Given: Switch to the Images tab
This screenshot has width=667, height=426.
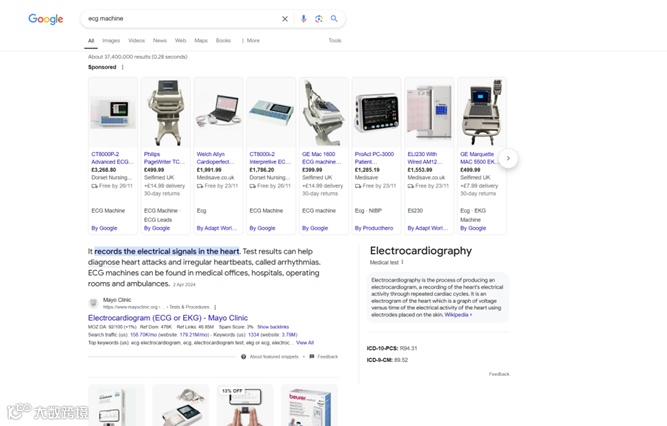Looking at the screenshot, I should [x=111, y=40].
